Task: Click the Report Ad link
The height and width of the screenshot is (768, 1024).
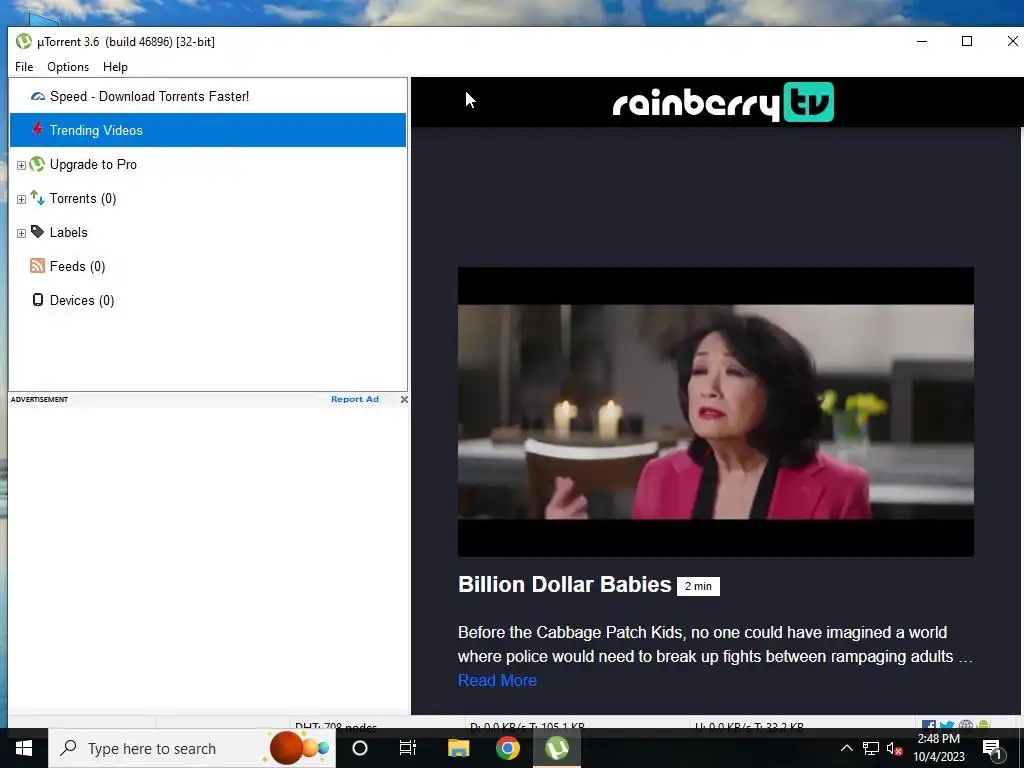Action: (x=355, y=399)
